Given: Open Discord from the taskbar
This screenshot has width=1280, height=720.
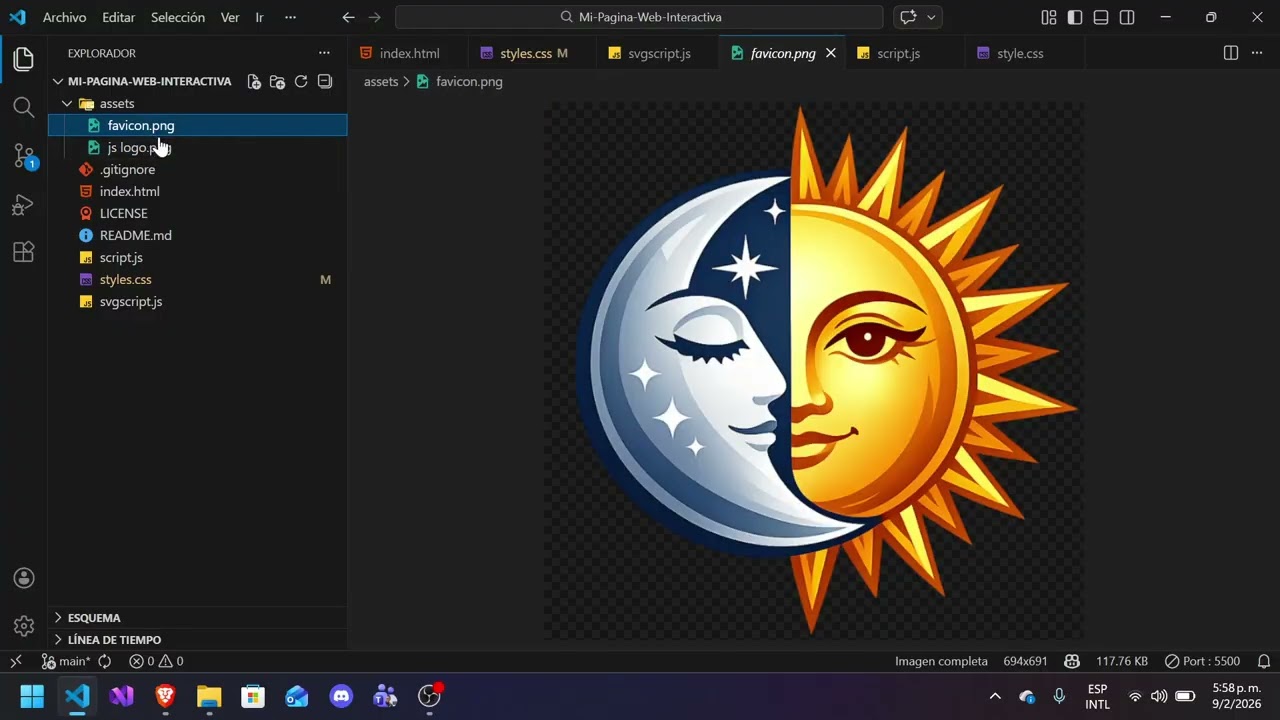Looking at the screenshot, I should click(341, 696).
